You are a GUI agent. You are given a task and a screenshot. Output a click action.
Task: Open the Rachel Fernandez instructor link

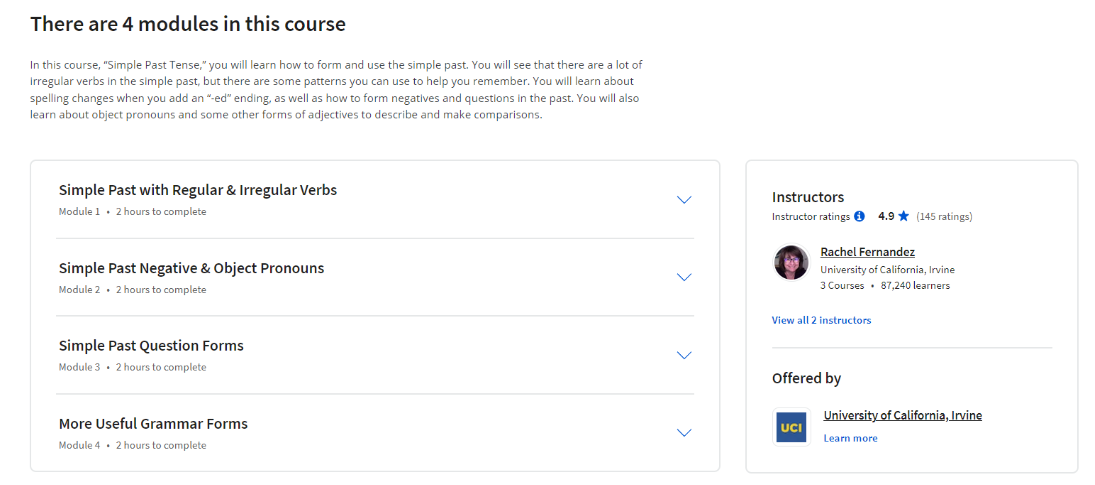pos(867,252)
